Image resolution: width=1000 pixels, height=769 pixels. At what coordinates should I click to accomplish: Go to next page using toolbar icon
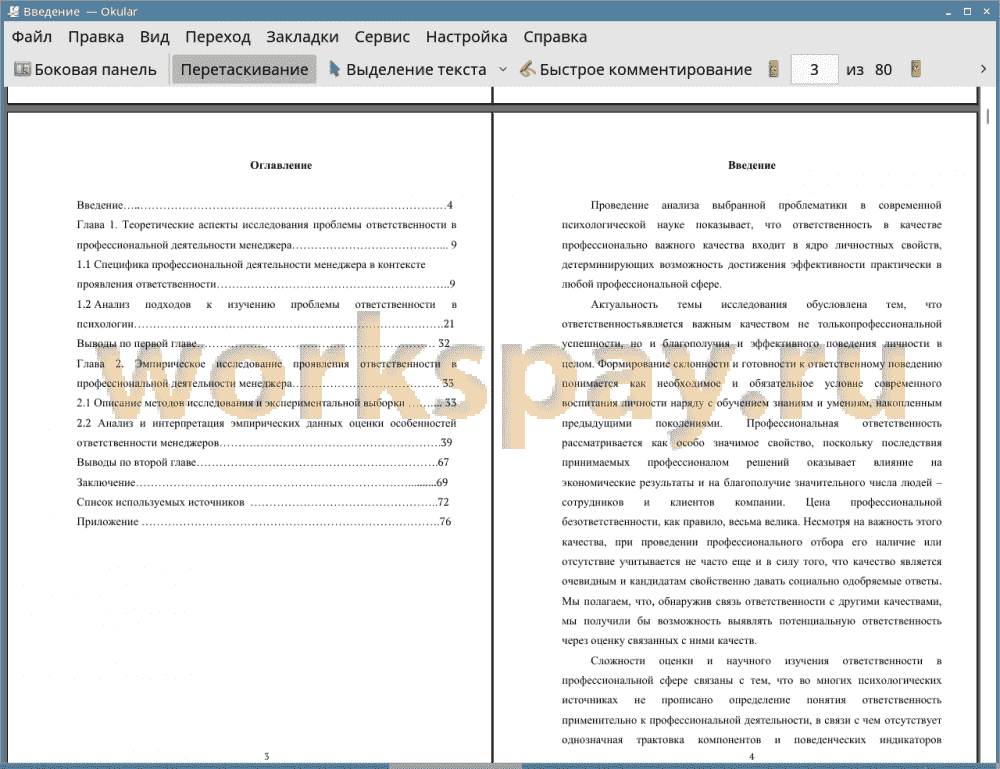pos(916,69)
